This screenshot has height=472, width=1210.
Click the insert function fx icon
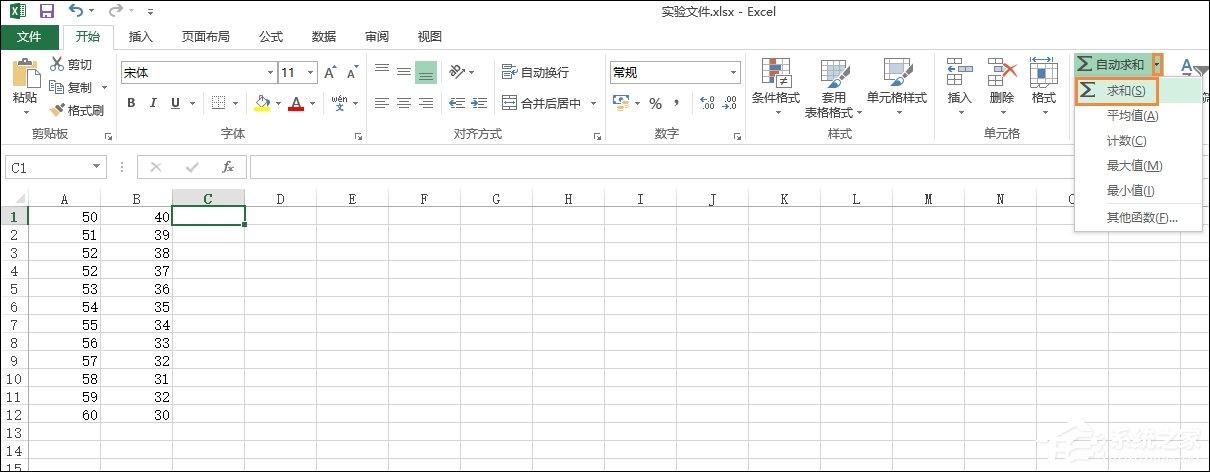pyautogui.click(x=228, y=167)
